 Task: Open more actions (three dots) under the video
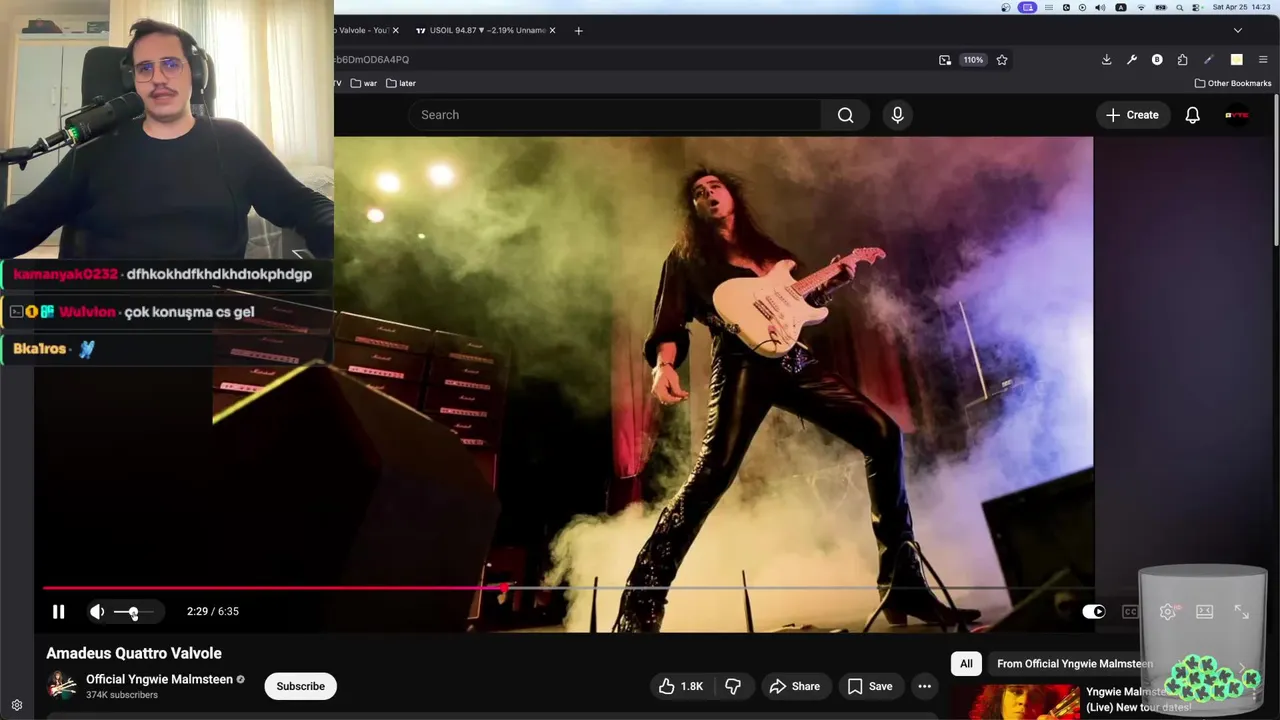coord(924,686)
